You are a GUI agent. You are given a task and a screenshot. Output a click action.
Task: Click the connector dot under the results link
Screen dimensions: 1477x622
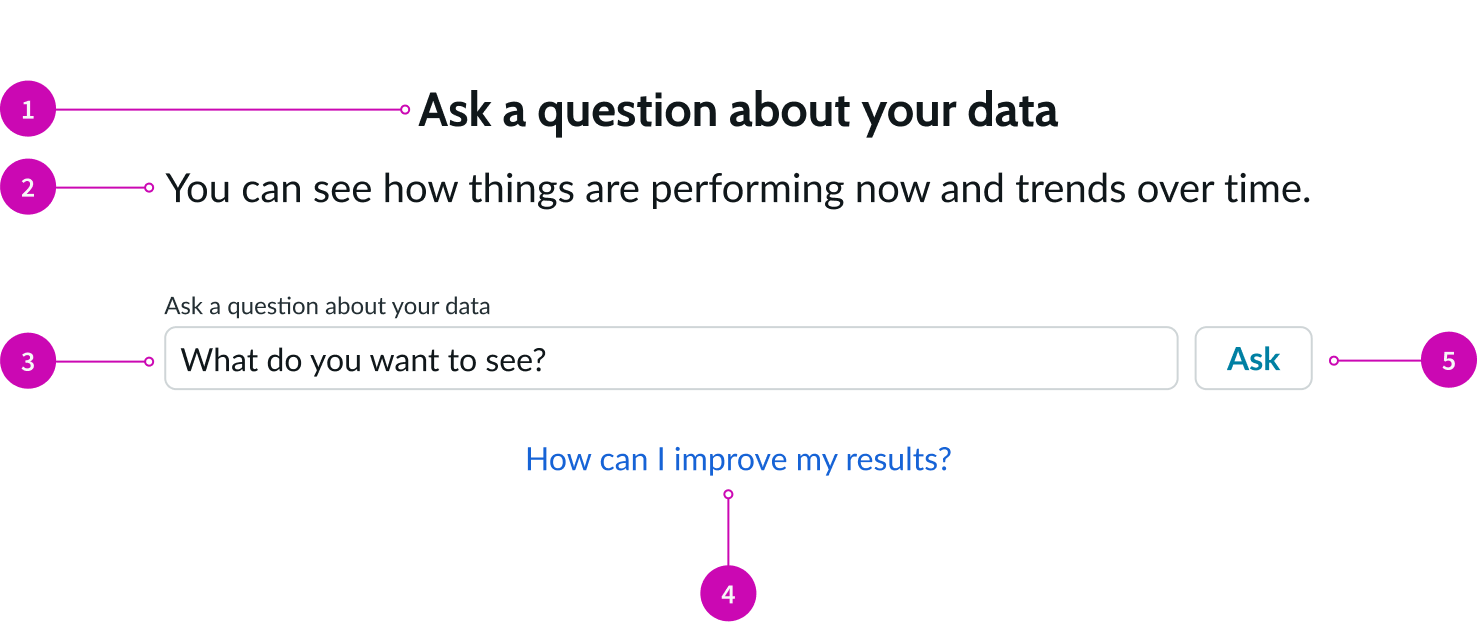[729, 492]
